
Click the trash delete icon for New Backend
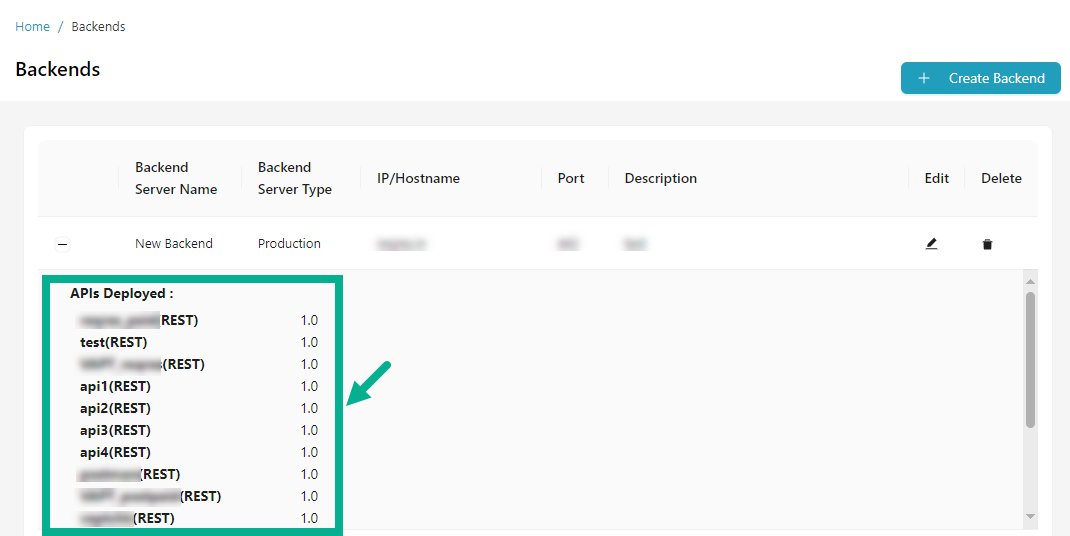click(987, 244)
